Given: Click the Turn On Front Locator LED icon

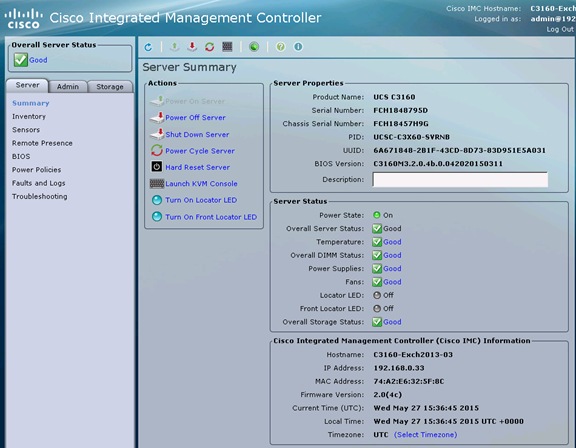Looking at the screenshot, I should pos(157,217).
